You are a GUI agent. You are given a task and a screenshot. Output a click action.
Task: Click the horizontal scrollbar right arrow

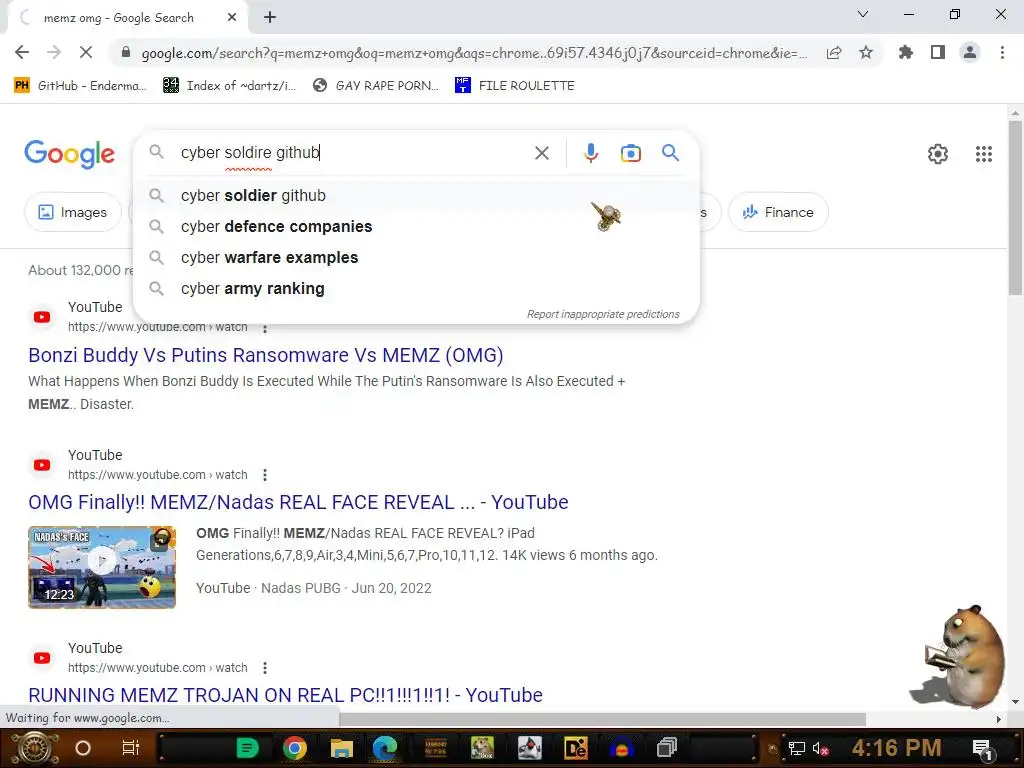(x=998, y=719)
